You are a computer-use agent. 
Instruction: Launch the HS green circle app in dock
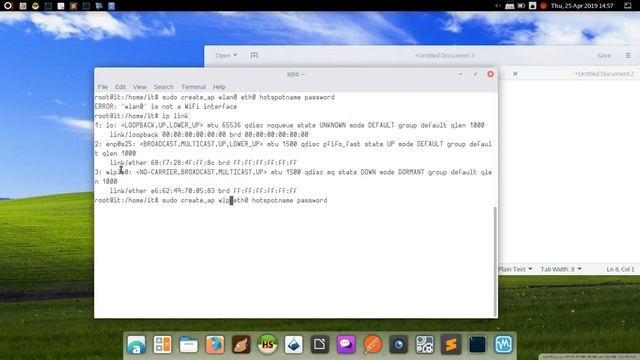[267, 344]
